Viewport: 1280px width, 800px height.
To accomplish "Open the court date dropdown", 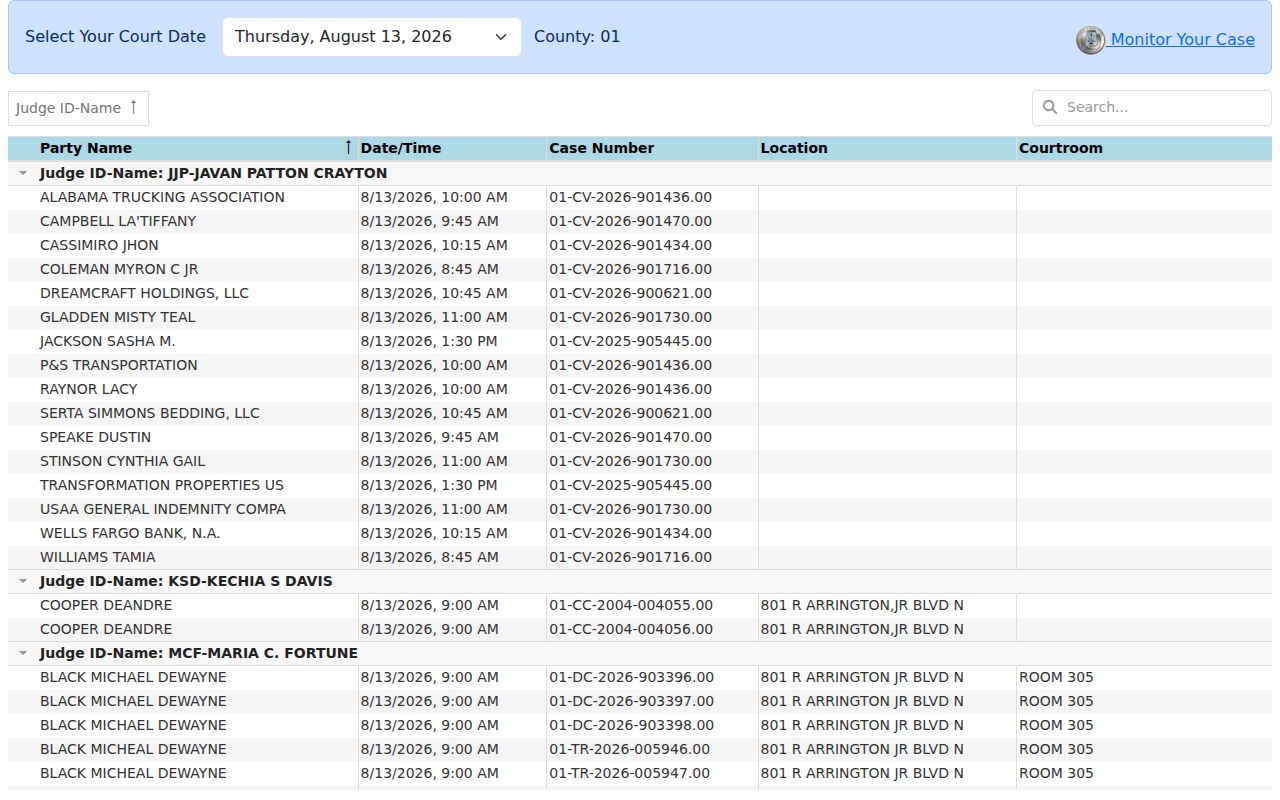I will 372,37.
